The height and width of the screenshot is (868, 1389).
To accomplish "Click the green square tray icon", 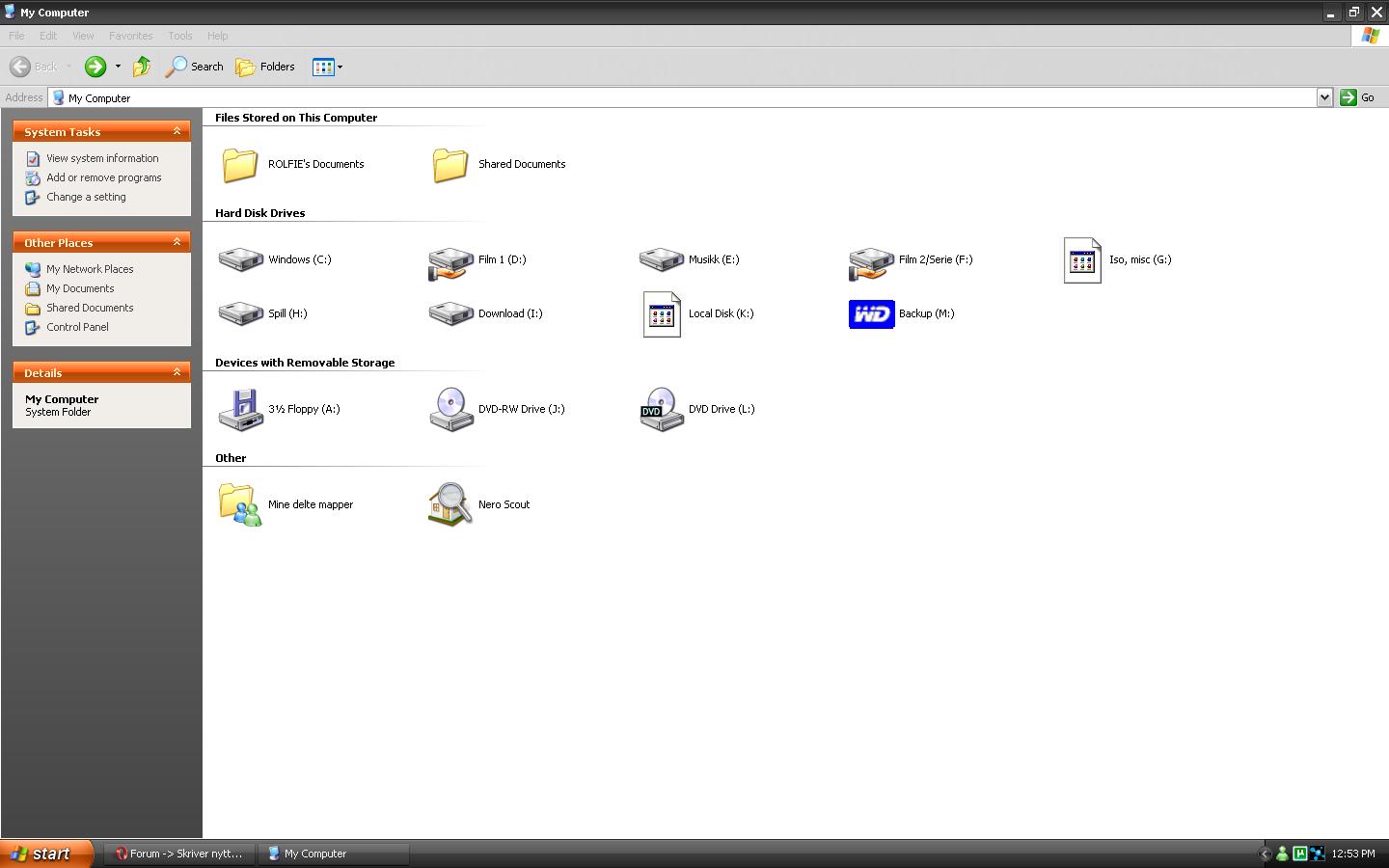I will coord(1299,854).
